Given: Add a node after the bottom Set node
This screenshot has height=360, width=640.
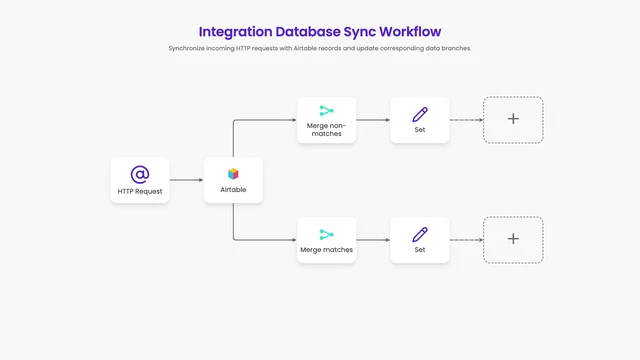Looking at the screenshot, I should (513, 240).
